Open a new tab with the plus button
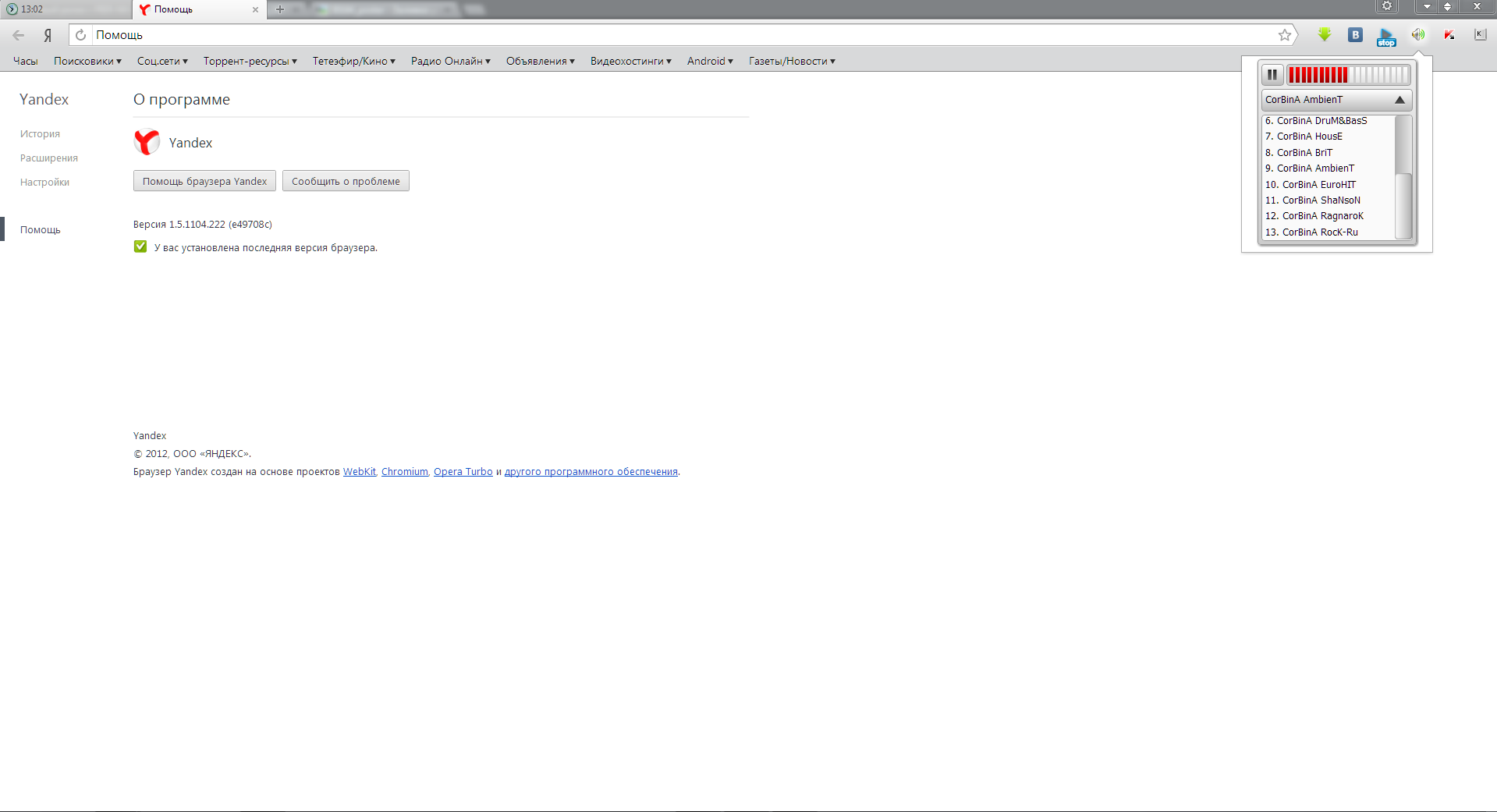This screenshot has height=812, width=1497. point(280,9)
